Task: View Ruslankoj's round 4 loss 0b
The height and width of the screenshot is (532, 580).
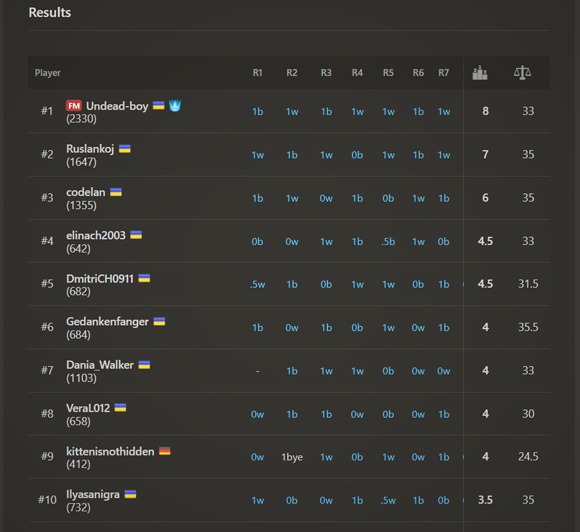Action: tap(357, 155)
